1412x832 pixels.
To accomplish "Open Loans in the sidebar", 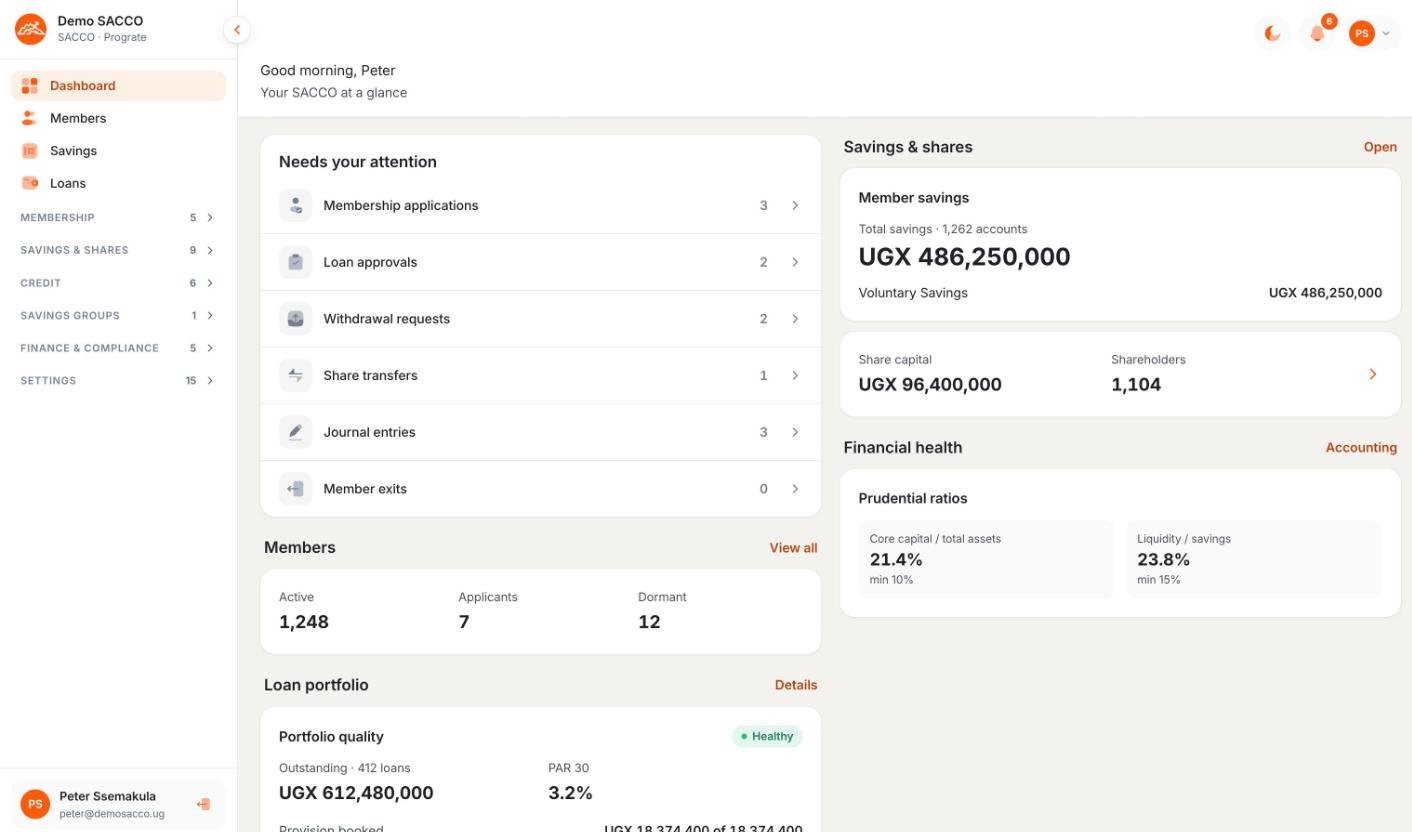I will pos(119,183).
